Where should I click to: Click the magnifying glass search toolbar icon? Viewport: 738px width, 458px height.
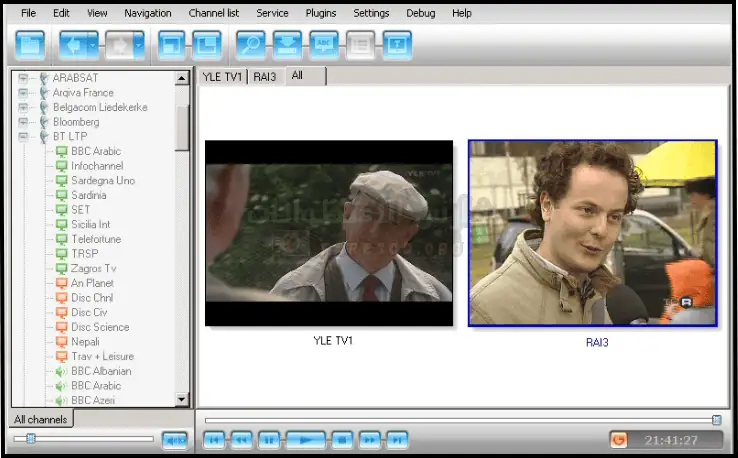coord(249,46)
